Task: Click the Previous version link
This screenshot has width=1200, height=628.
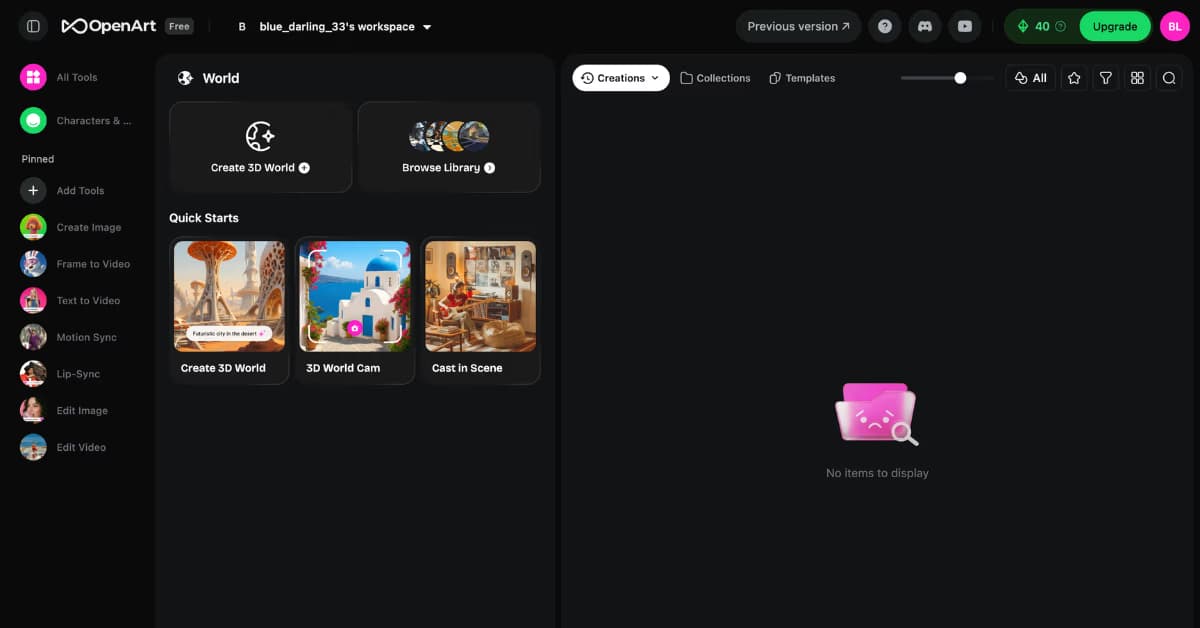Action: pyautogui.click(x=798, y=26)
